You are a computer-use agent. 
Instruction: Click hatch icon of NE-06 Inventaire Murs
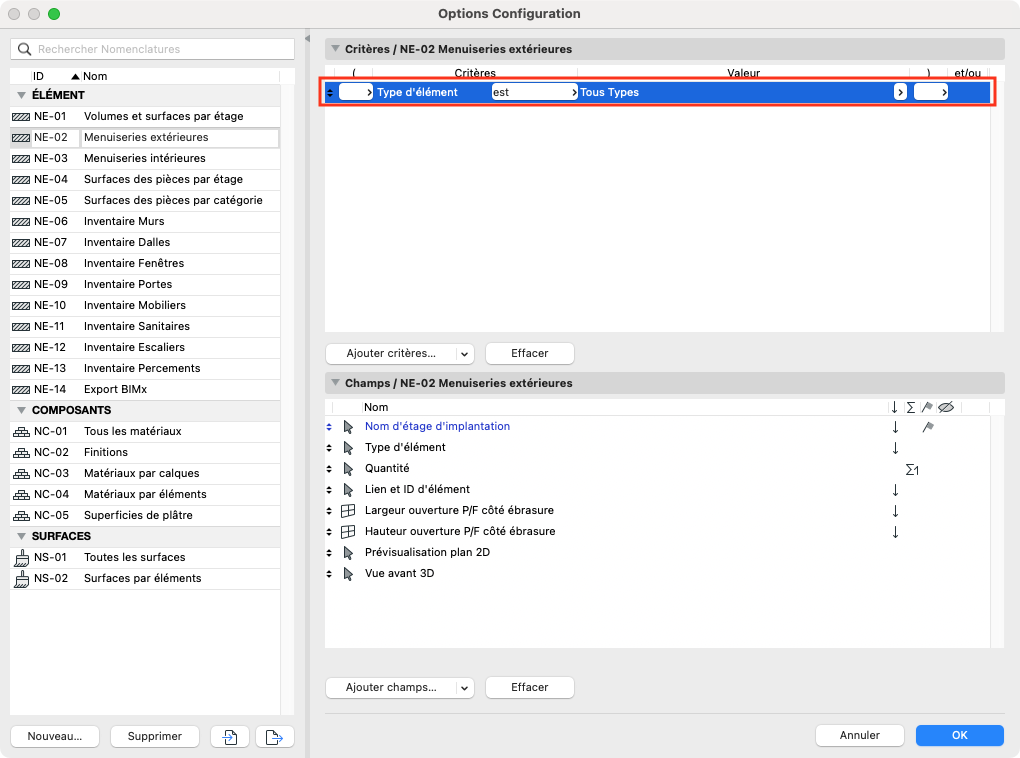21,222
